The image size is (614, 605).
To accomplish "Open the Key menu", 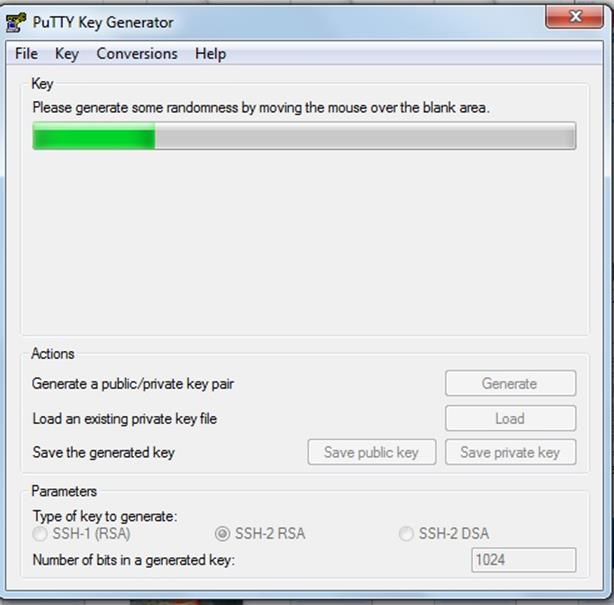I will click(x=67, y=54).
